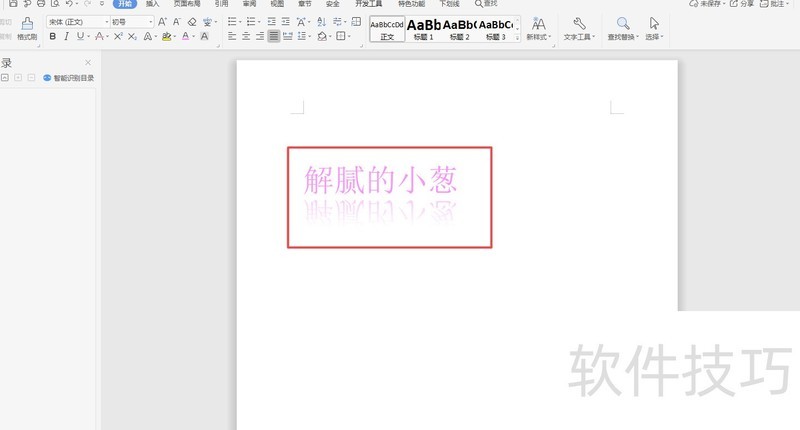
Task: Switch to the 开发工具 (Developer) tab
Action: [x=368, y=4]
